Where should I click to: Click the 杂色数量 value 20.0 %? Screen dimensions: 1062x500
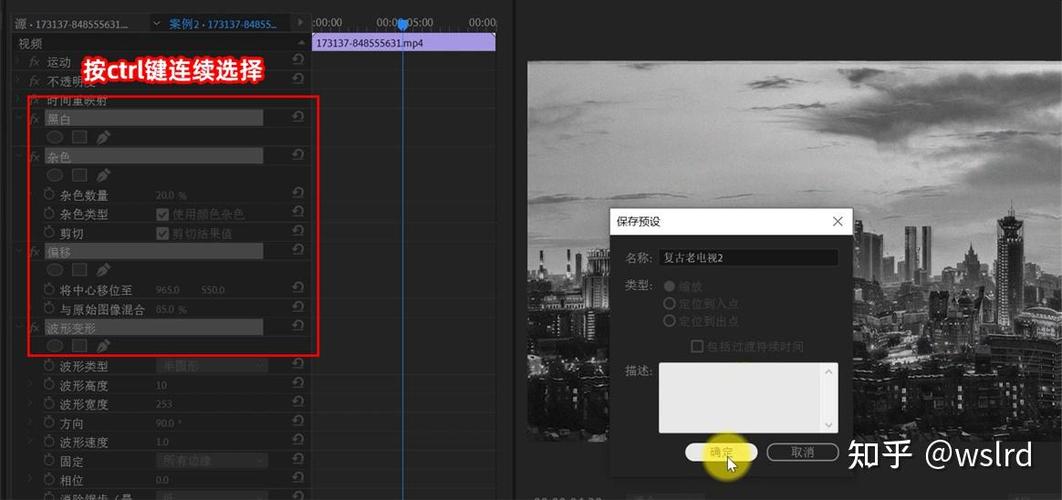(171, 195)
